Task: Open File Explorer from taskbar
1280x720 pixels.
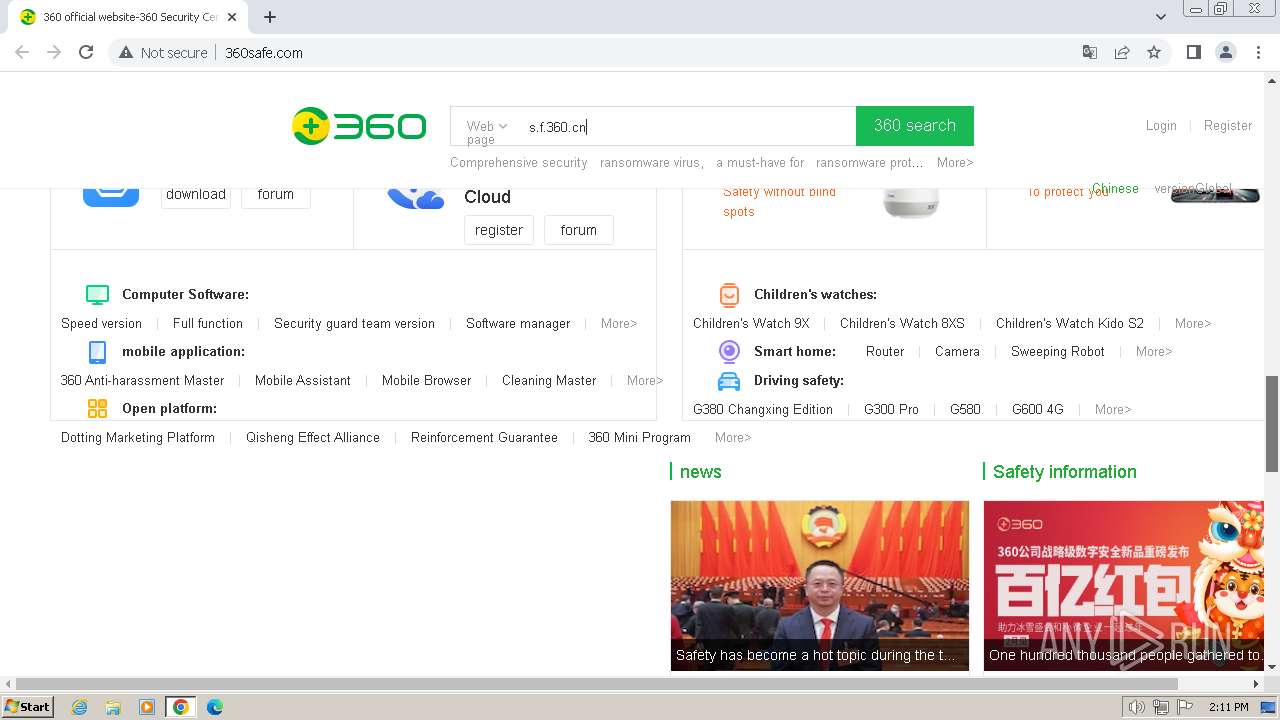Action: 113,707
